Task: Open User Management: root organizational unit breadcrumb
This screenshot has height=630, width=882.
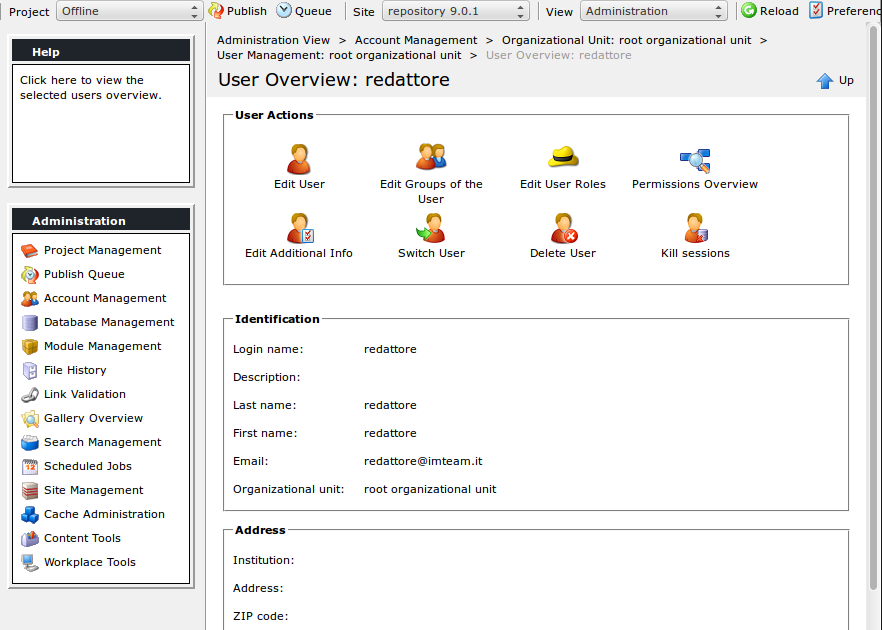Action: pos(339,55)
